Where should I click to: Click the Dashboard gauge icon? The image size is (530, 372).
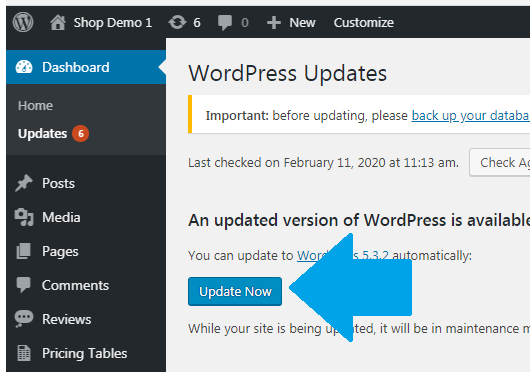[24, 67]
